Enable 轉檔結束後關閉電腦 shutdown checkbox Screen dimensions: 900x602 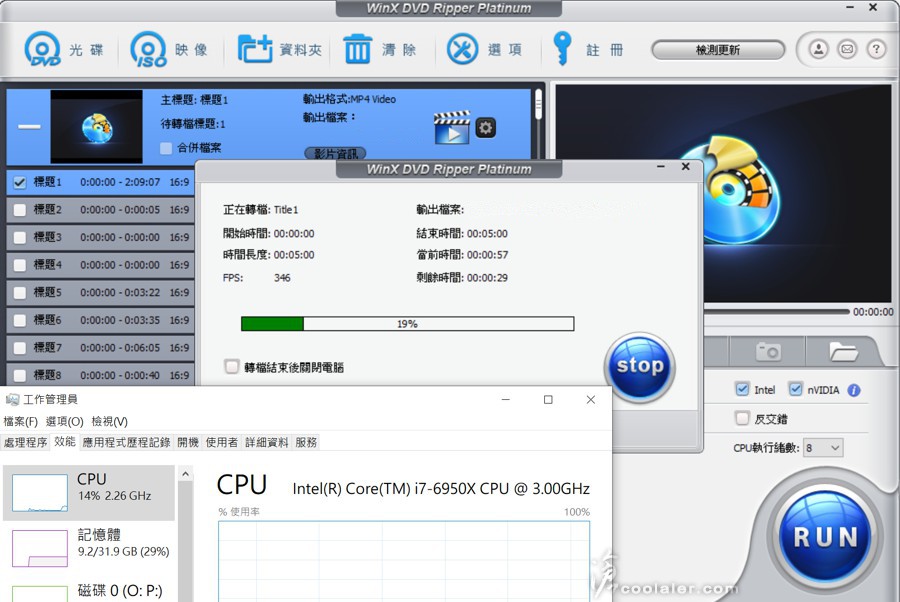tap(232, 367)
